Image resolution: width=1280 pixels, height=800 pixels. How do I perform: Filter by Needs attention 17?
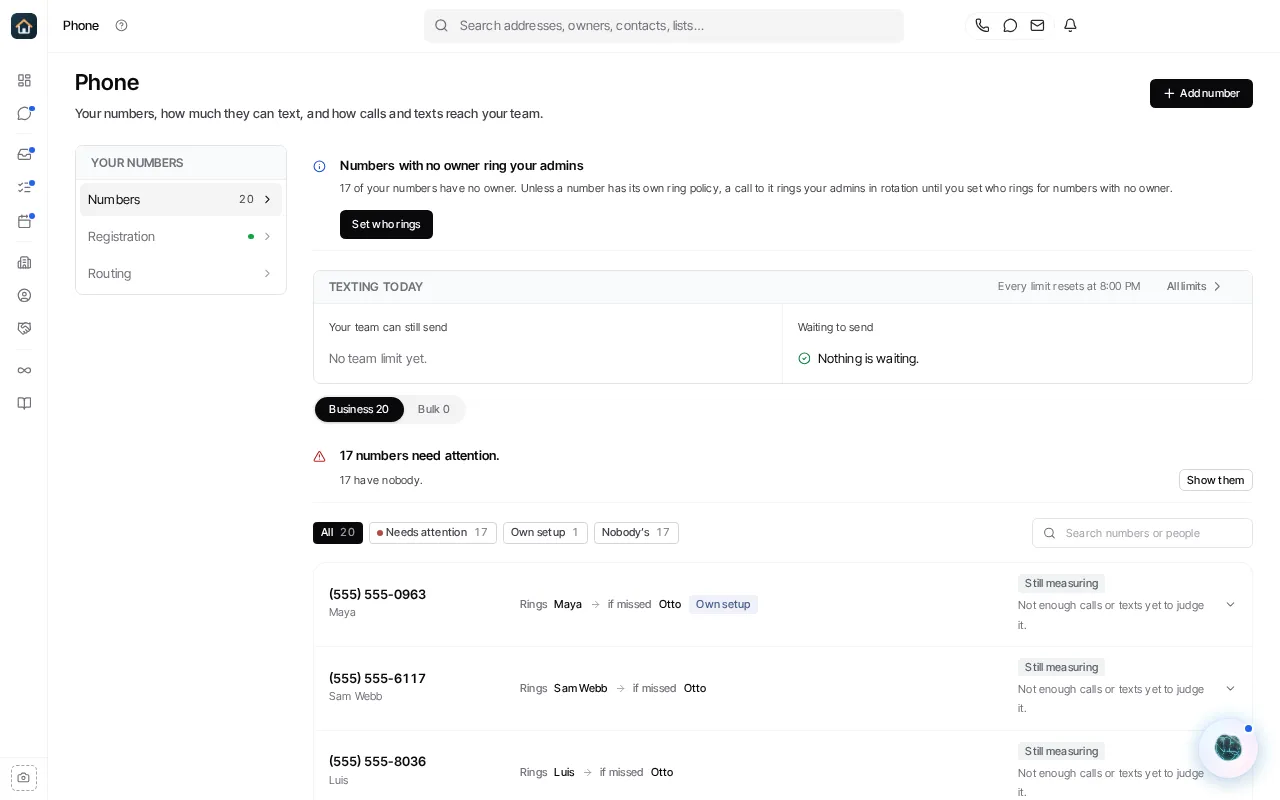(x=433, y=533)
